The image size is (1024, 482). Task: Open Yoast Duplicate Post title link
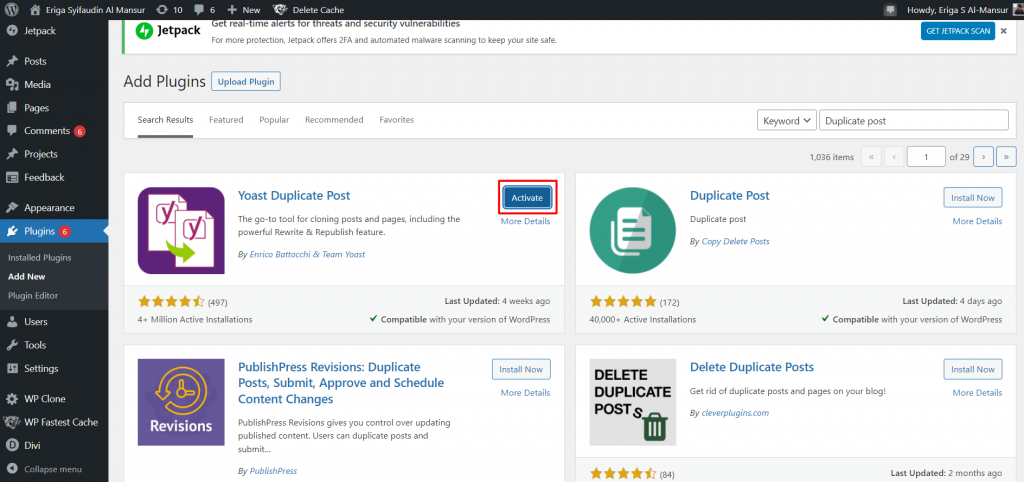pyautogui.click(x=294, y=195)
